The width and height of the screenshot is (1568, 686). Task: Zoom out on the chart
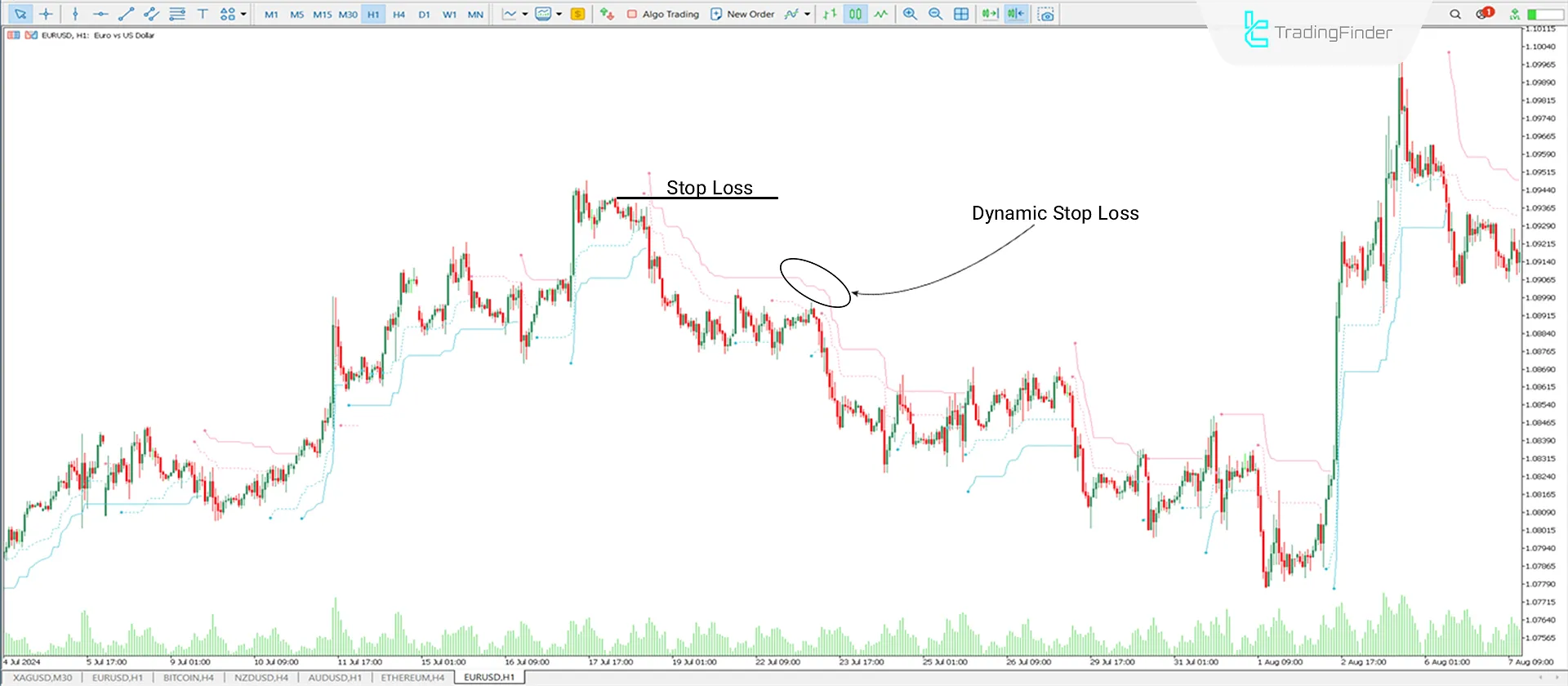click(936, 14)
